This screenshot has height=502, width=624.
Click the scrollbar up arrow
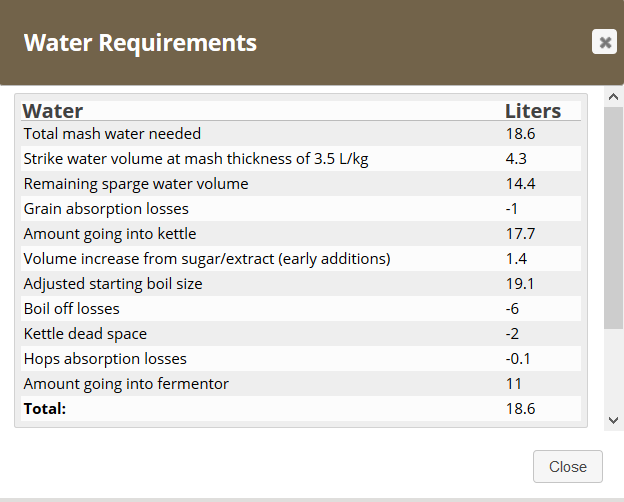coord(615,96)
